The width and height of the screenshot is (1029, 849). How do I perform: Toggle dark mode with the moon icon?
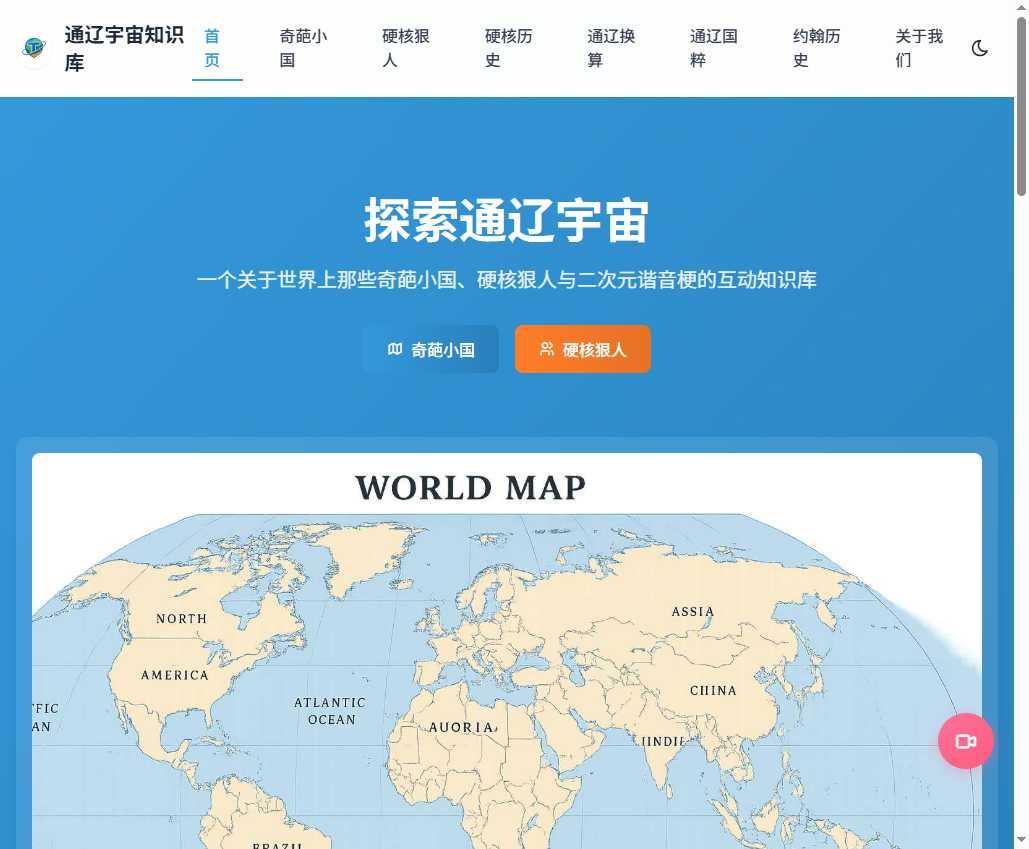click(x=979, y=47)
